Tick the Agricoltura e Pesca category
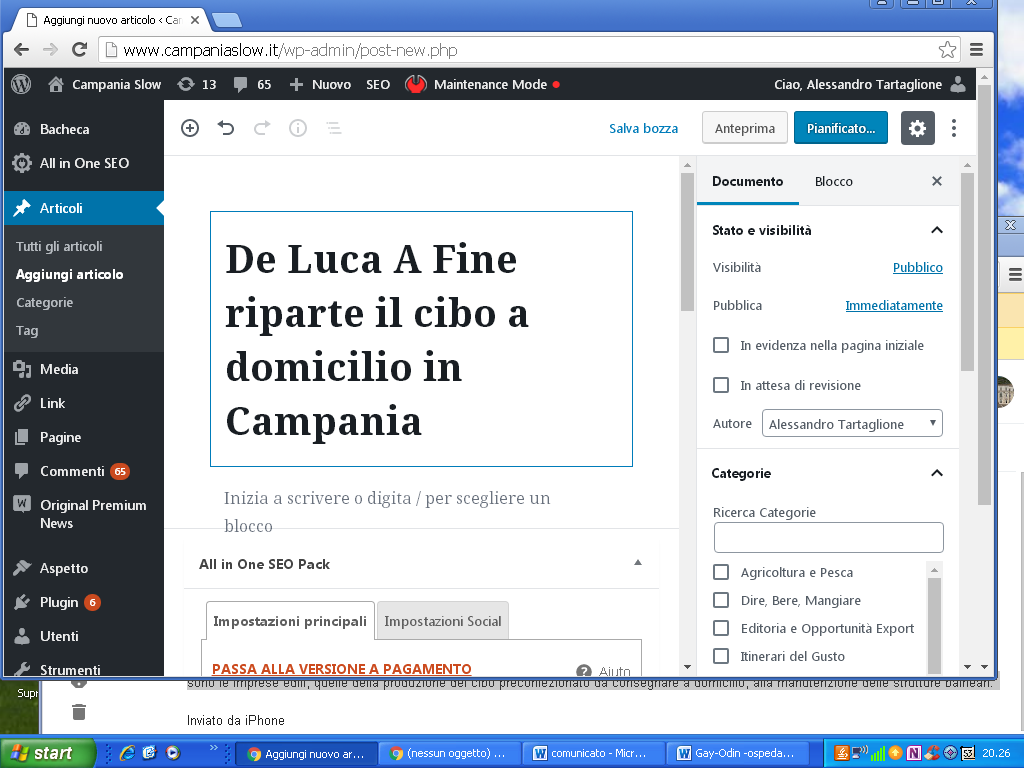 coord(721,572)
